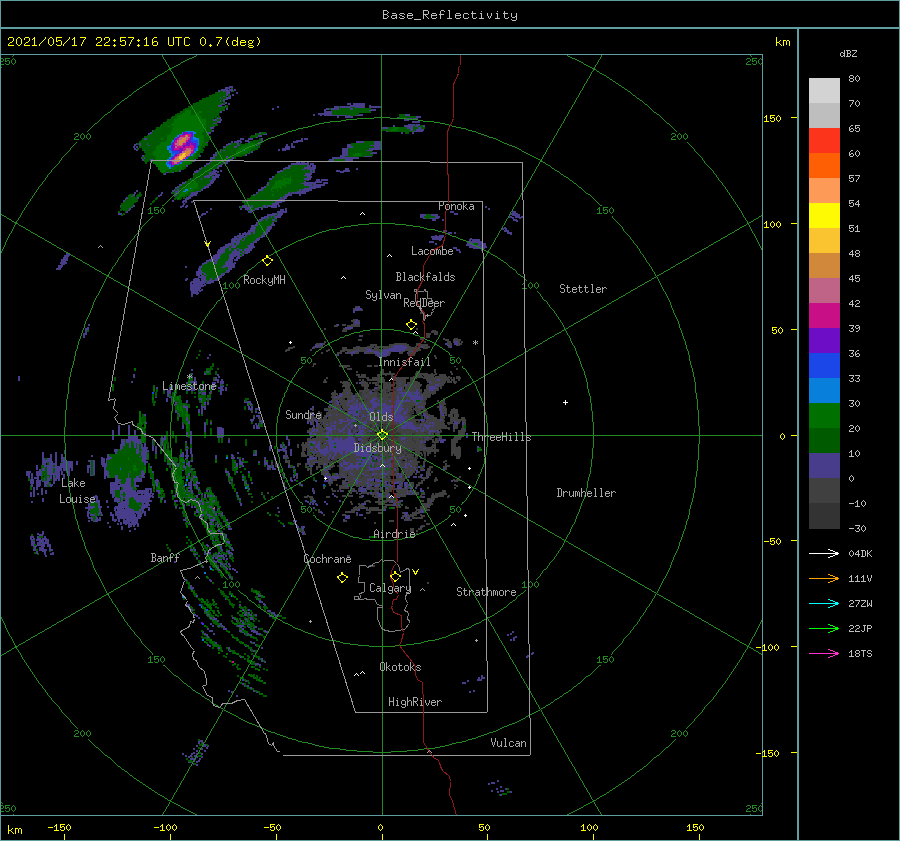
Task: Click the orange 111V arrow in legend
Action: point(824,579)
